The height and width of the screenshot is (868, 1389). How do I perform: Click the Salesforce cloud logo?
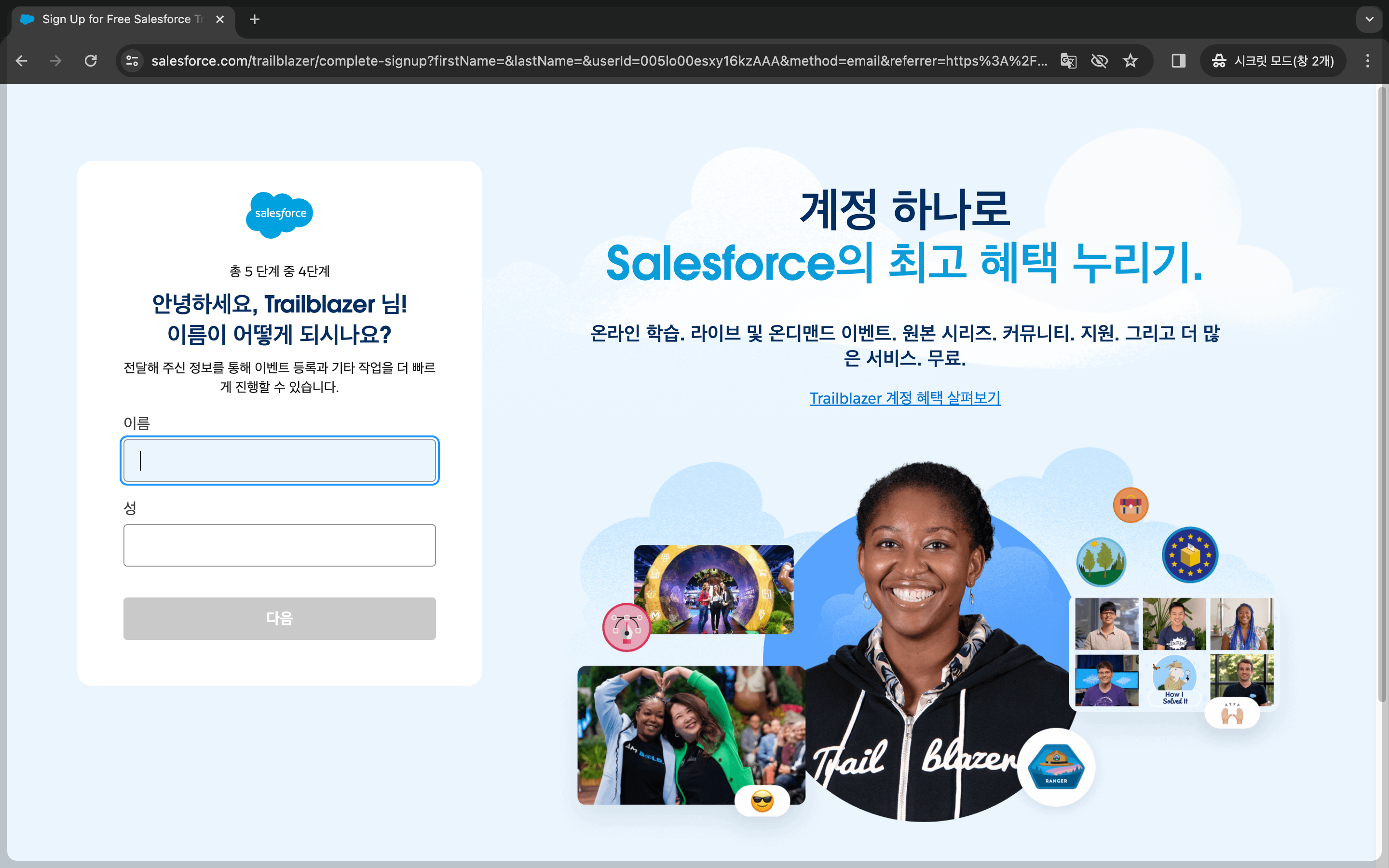click(280, 214)
